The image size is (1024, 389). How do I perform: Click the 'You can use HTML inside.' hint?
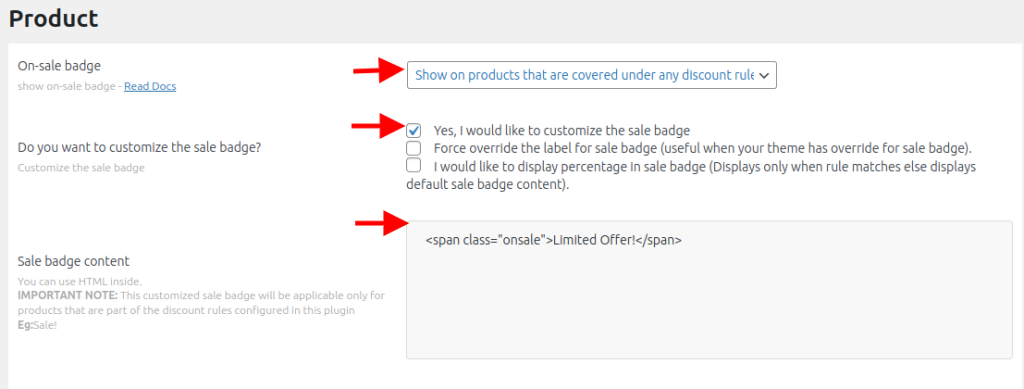pyautogui.click(x=80, y=282)
